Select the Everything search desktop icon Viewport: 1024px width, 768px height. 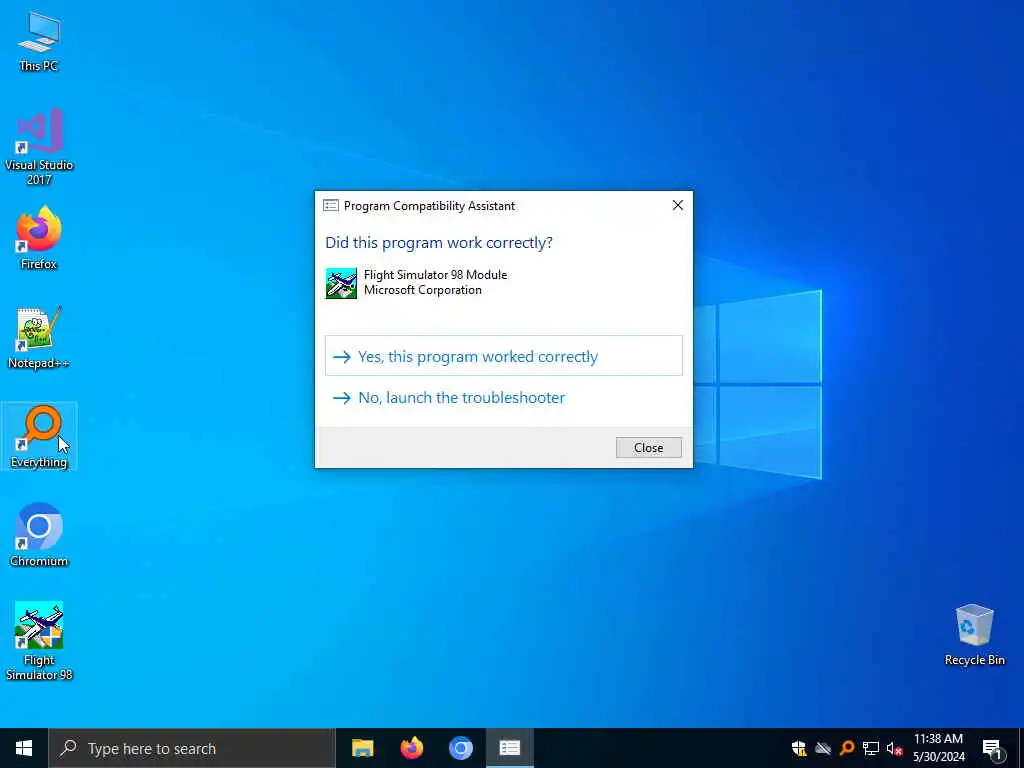click(39, 436)
